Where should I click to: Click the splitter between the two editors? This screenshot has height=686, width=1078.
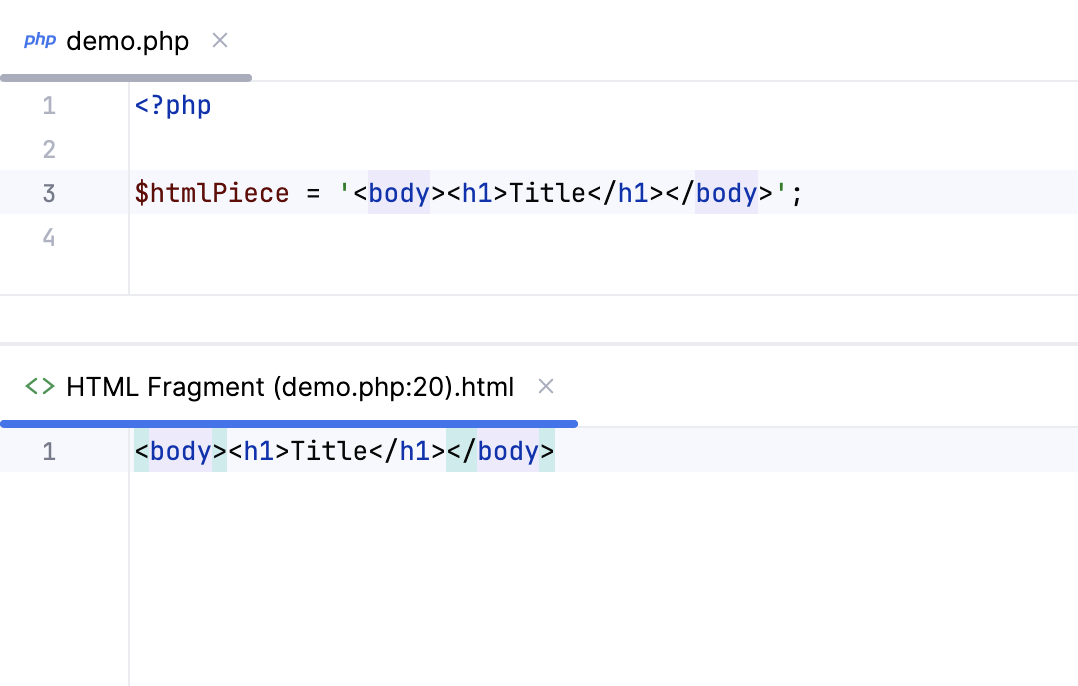tap(539, 322)
